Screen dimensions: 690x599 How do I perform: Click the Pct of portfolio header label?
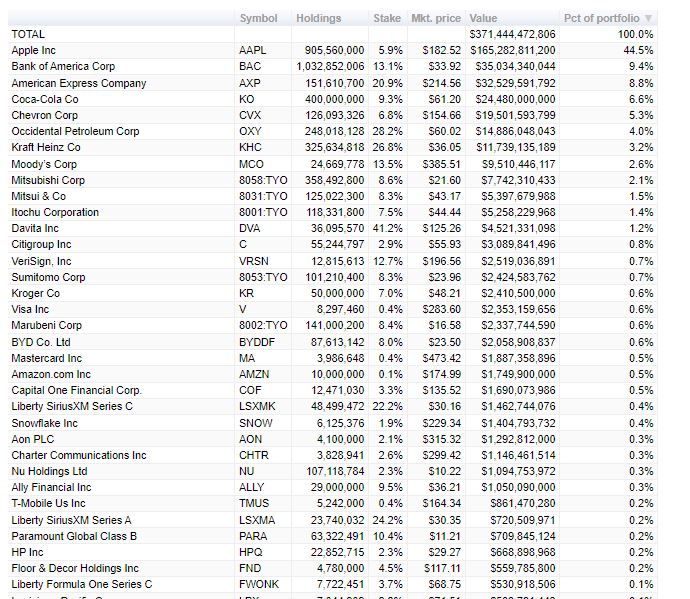point(602,18)
